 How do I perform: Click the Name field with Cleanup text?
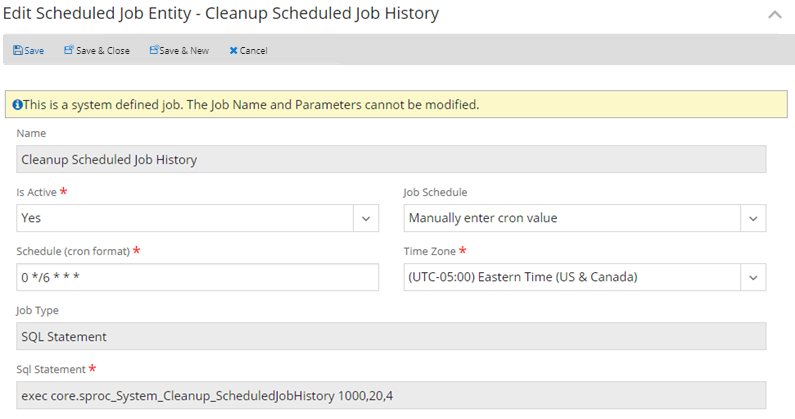391,159
